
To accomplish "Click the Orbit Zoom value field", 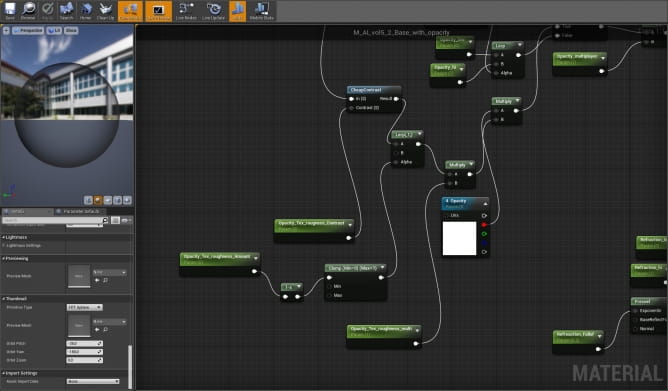I will point(84,360).
